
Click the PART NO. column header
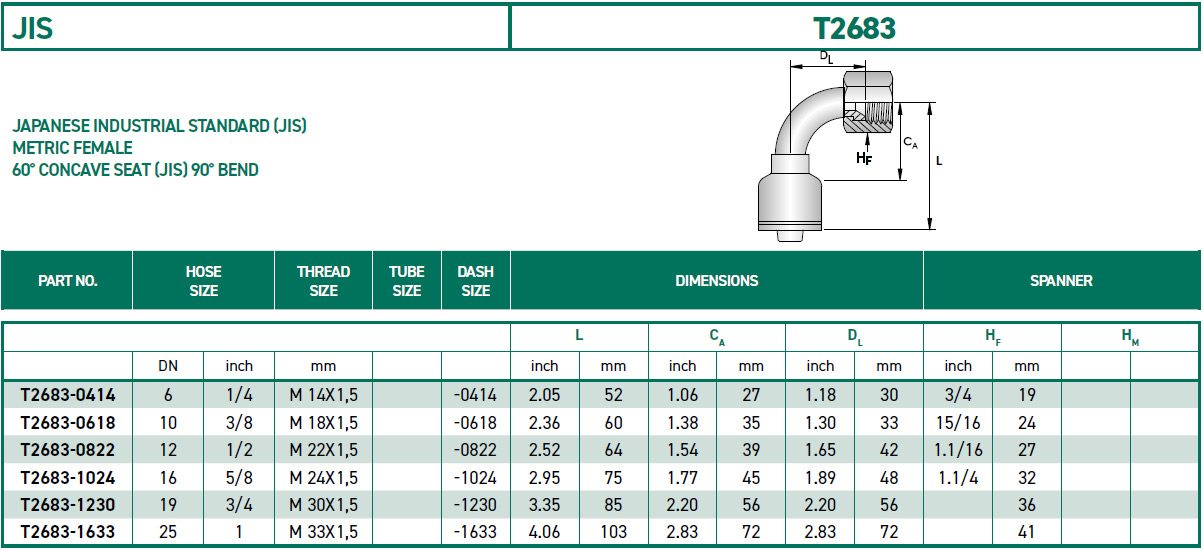coord(68,281)
